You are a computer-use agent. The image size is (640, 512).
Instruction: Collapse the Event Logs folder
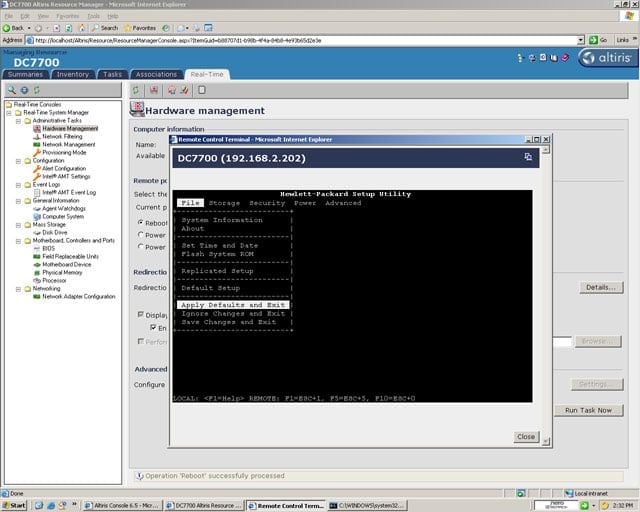18,185
